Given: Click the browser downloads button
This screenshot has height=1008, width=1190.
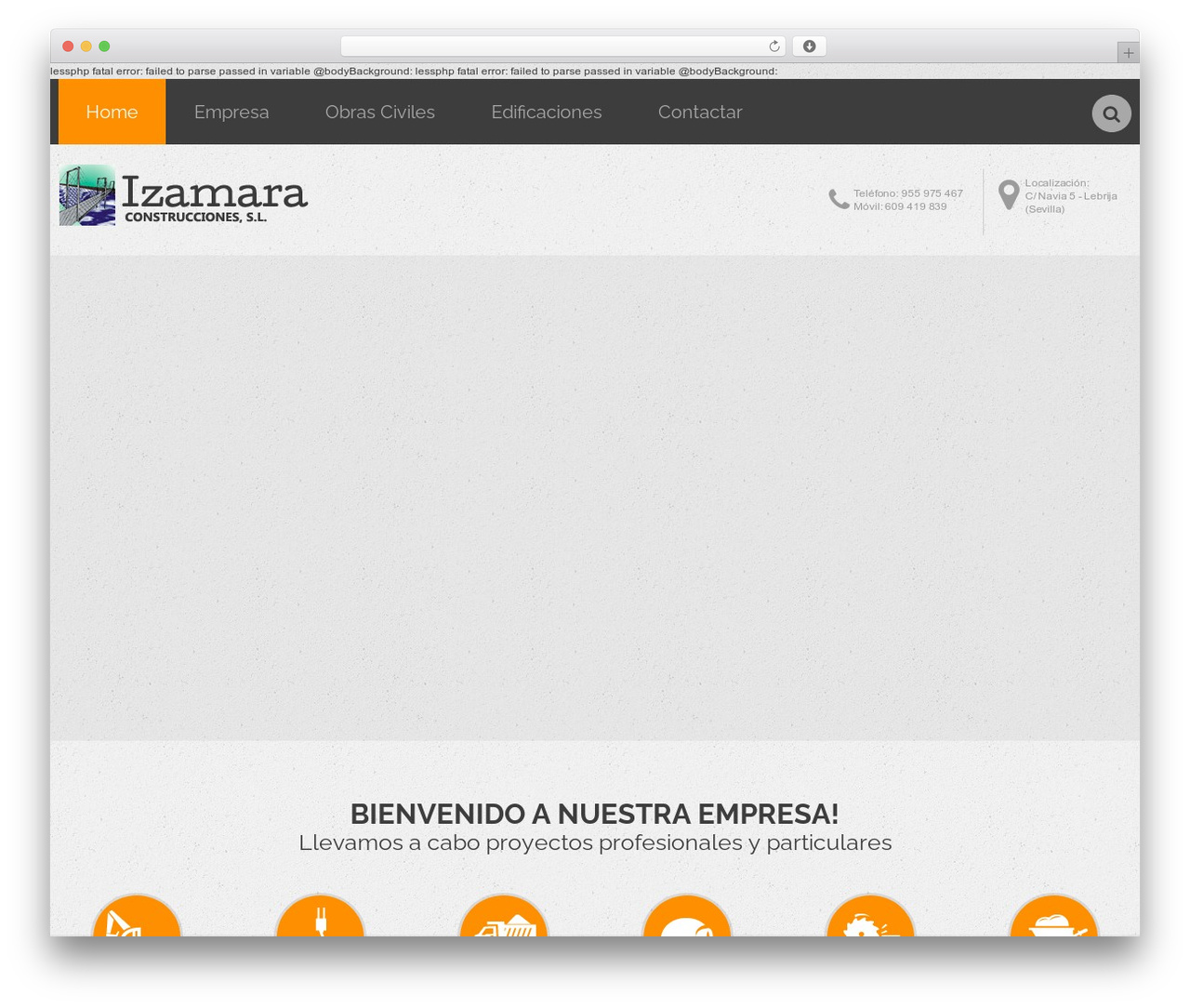Looking at the screenshot, I should click(x=809, y=46).
